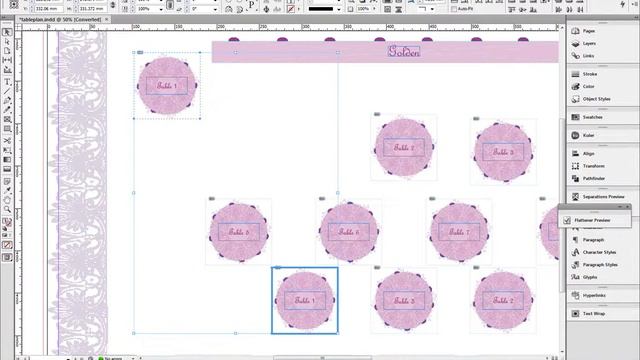Select the Table 5 circle graphic
Image resolution: width=640 pixels, height=360 pixels.
[x=239, y=232]
